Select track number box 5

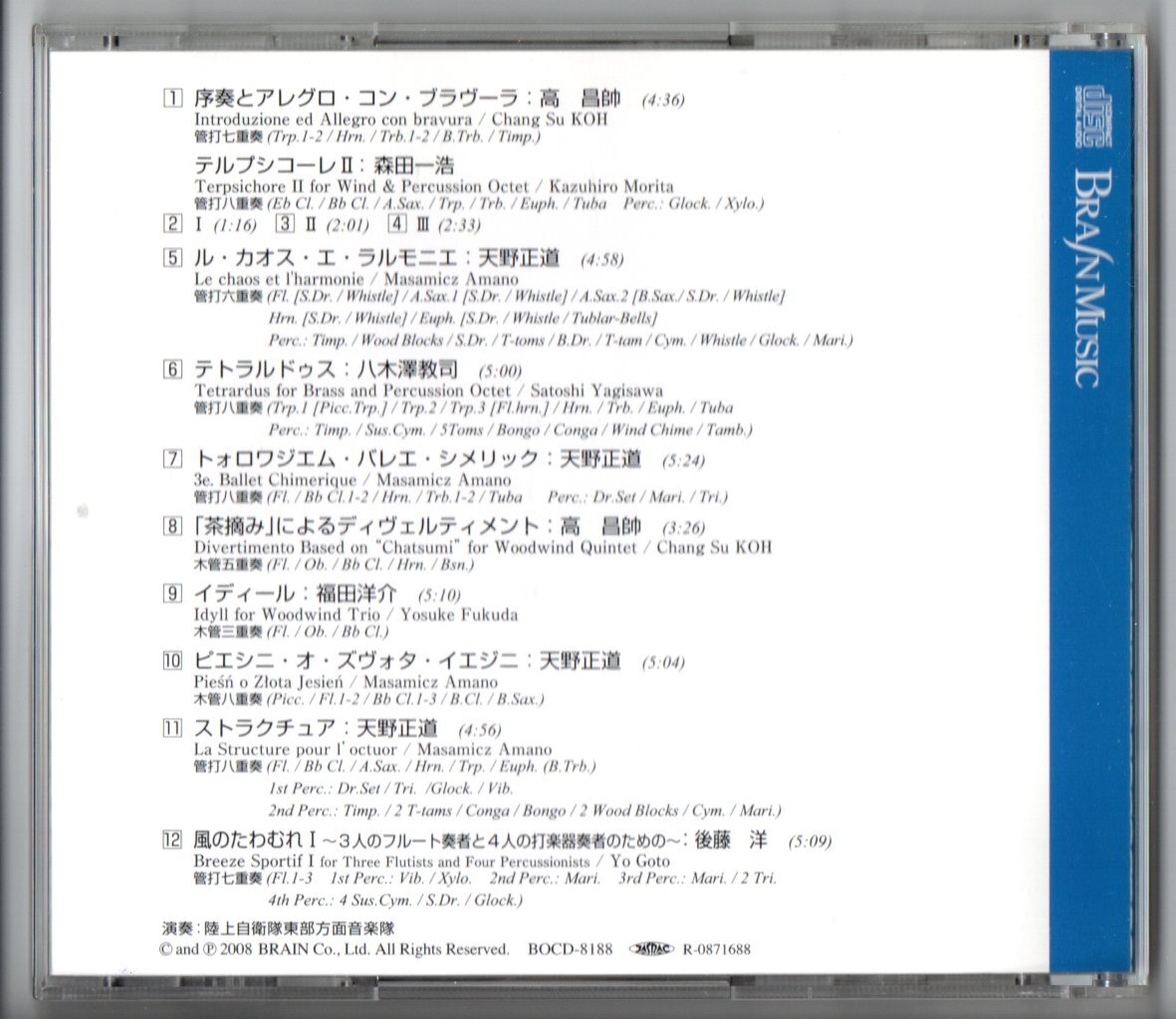171,257
